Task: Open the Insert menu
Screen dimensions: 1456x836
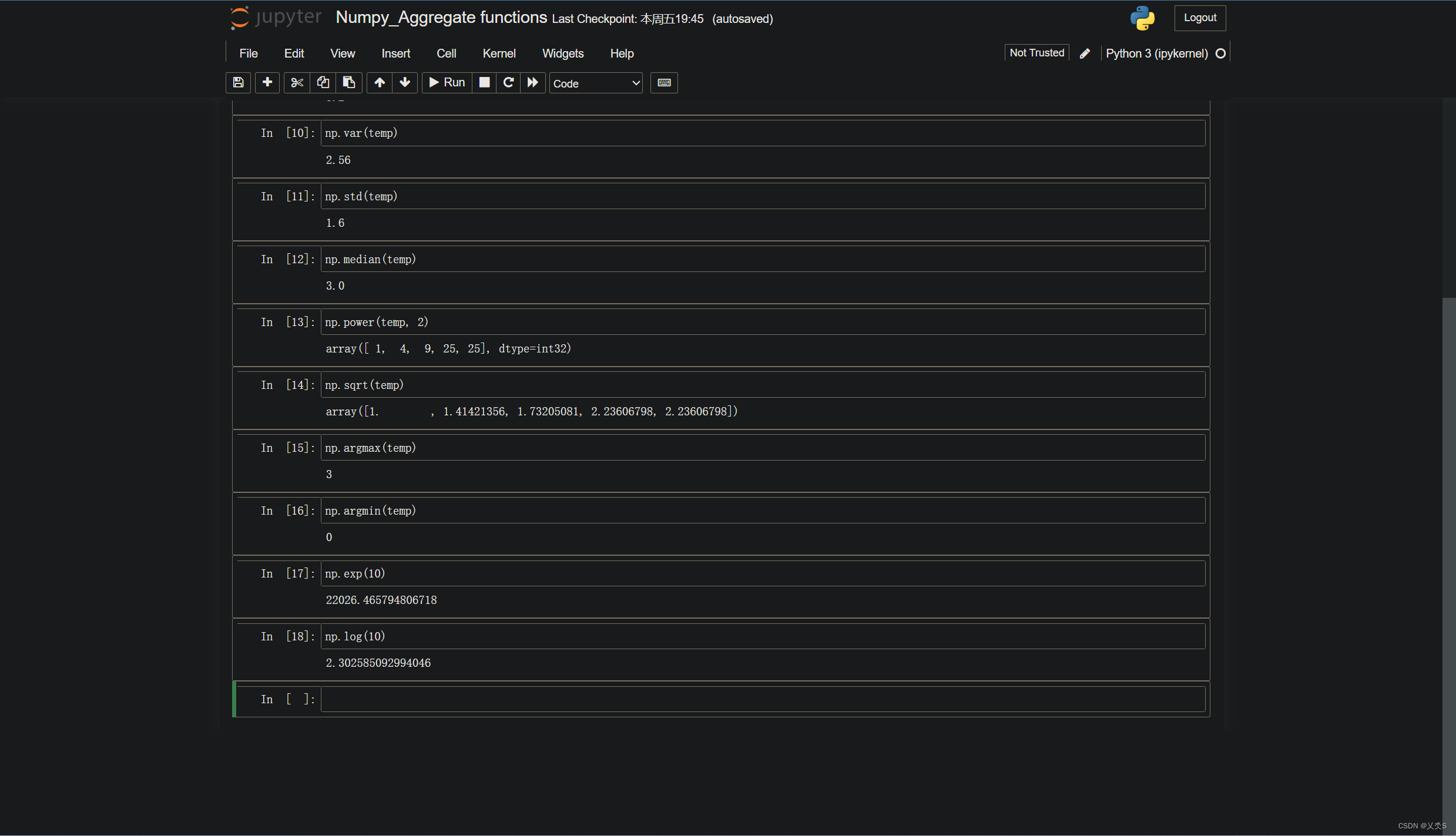Action: pyautogui.click(x=395, y=53)
